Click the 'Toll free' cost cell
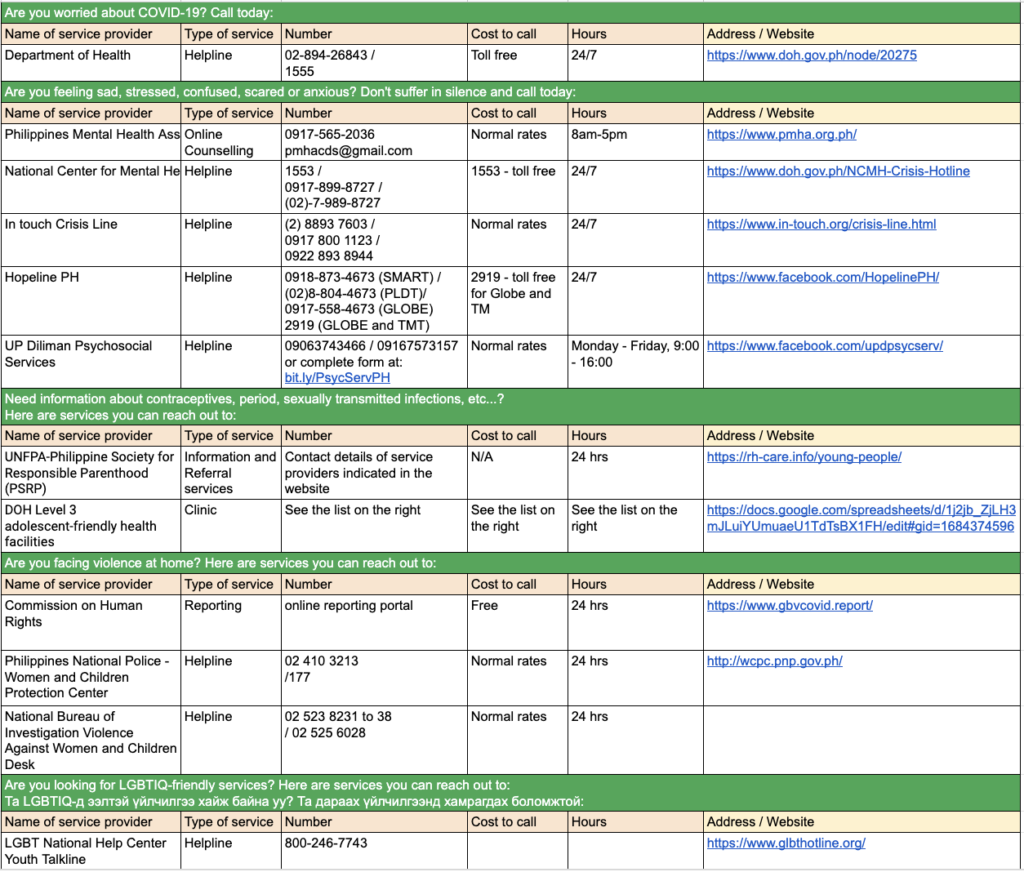This screenshot has height=872, width=1024. click(517, 63)
